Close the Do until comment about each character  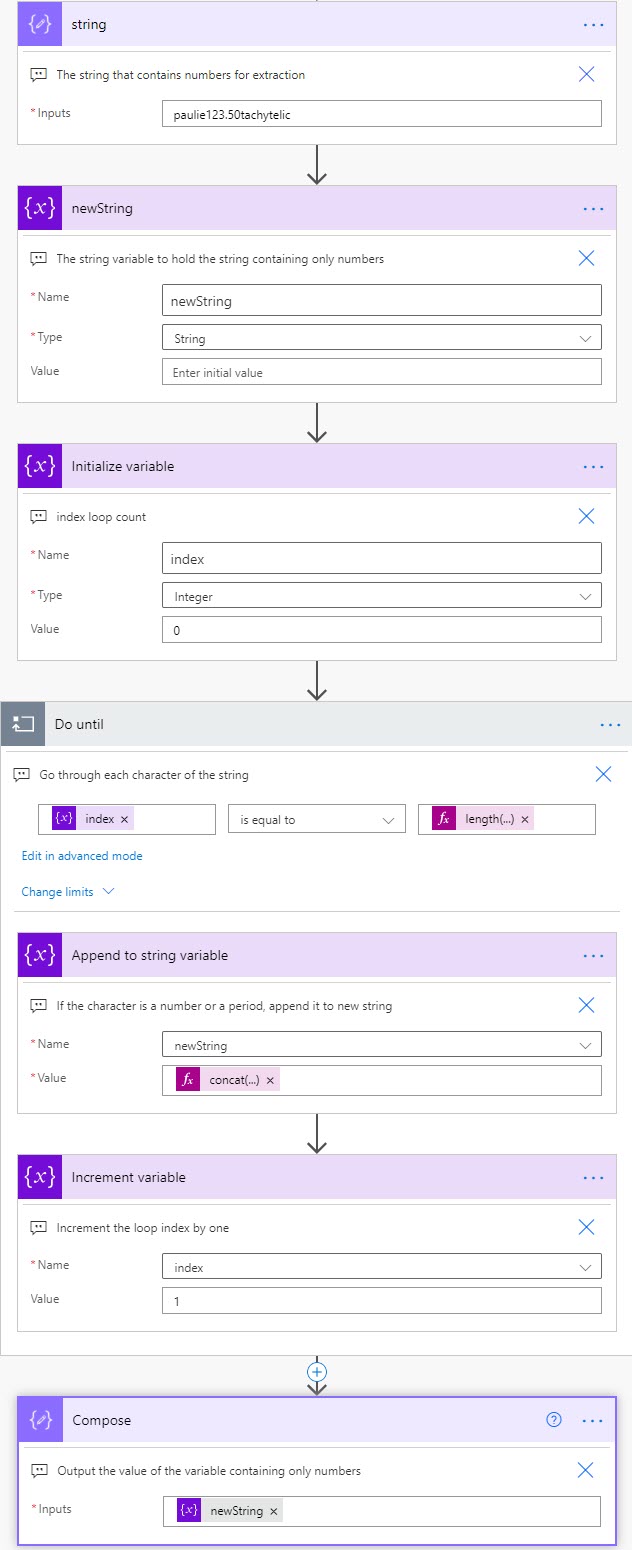[603, 774]
